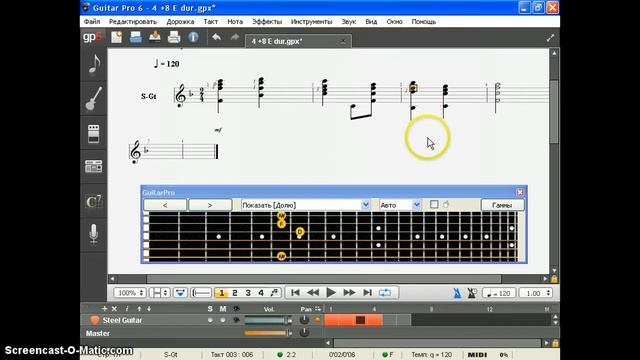Start playback with Play button
640x360 pixels.
tap(331, 293)
